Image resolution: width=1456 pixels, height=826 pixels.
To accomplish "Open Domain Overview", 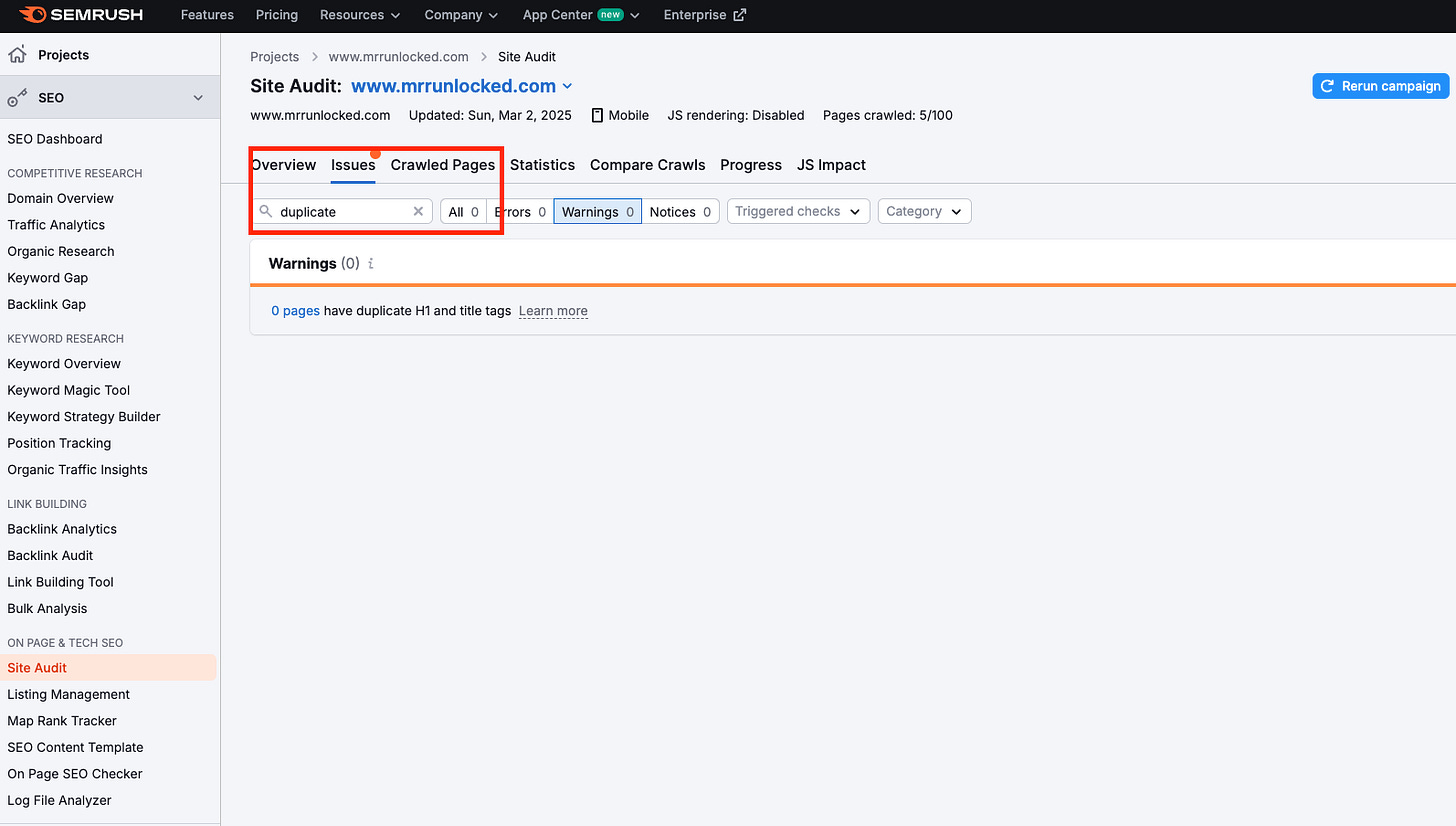I will 60,198.
